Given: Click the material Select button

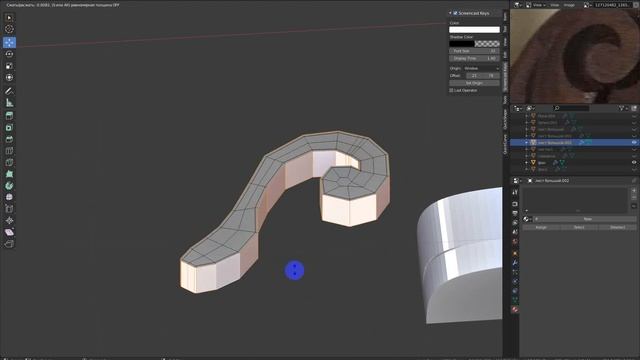Looking at the screenshot, I should [x=579, y=227].
